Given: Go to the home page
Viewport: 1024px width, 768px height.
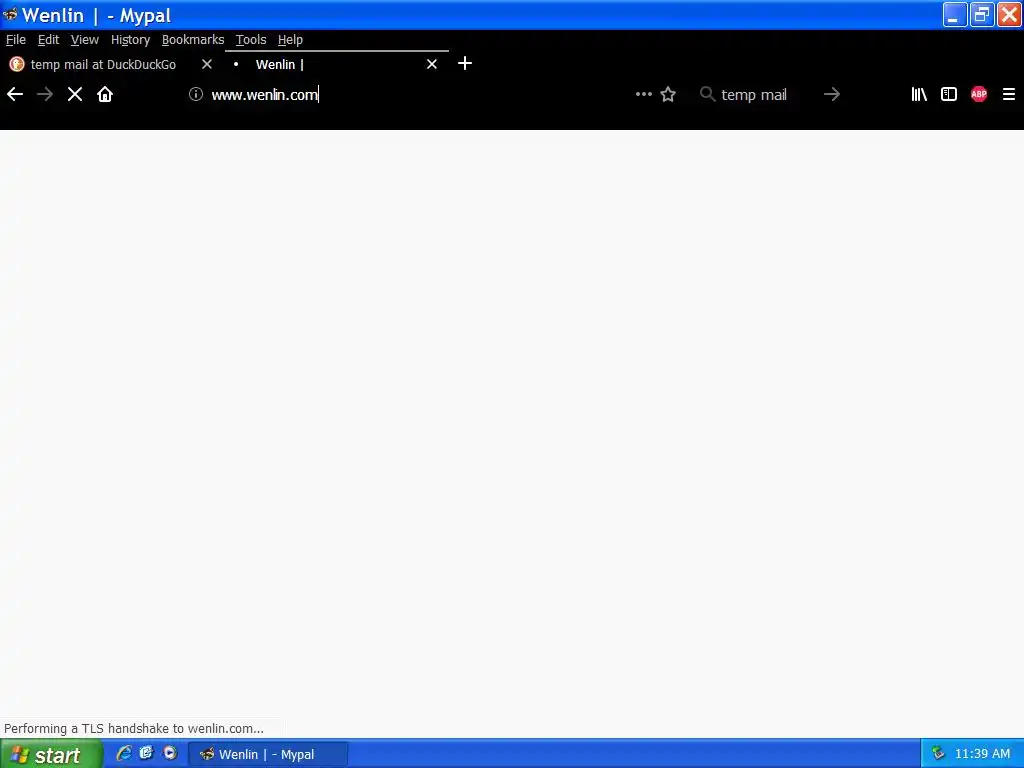Looking at the screenshot, I should coord(105,95).
